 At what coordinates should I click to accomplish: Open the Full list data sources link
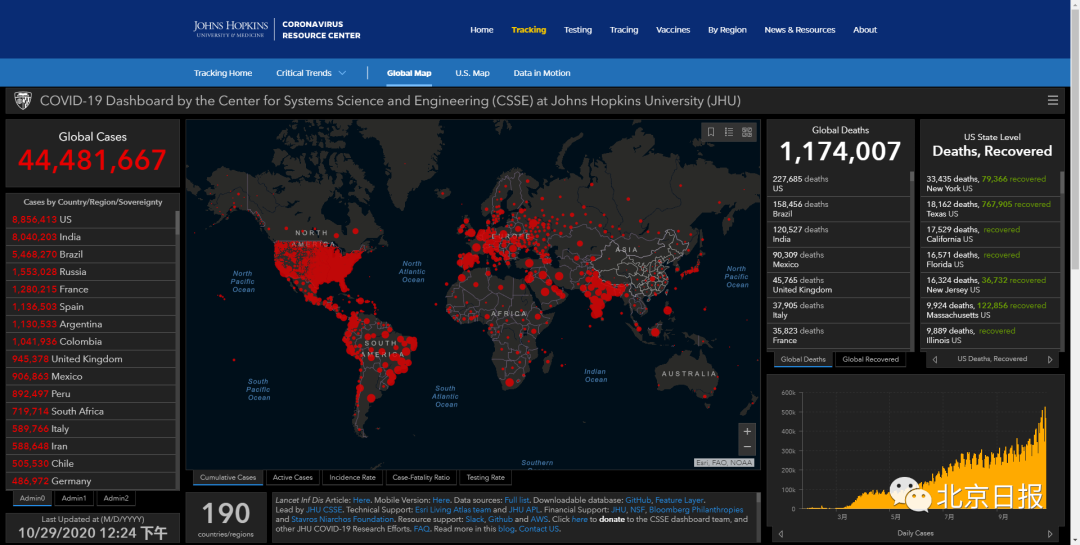pos(517,500)
